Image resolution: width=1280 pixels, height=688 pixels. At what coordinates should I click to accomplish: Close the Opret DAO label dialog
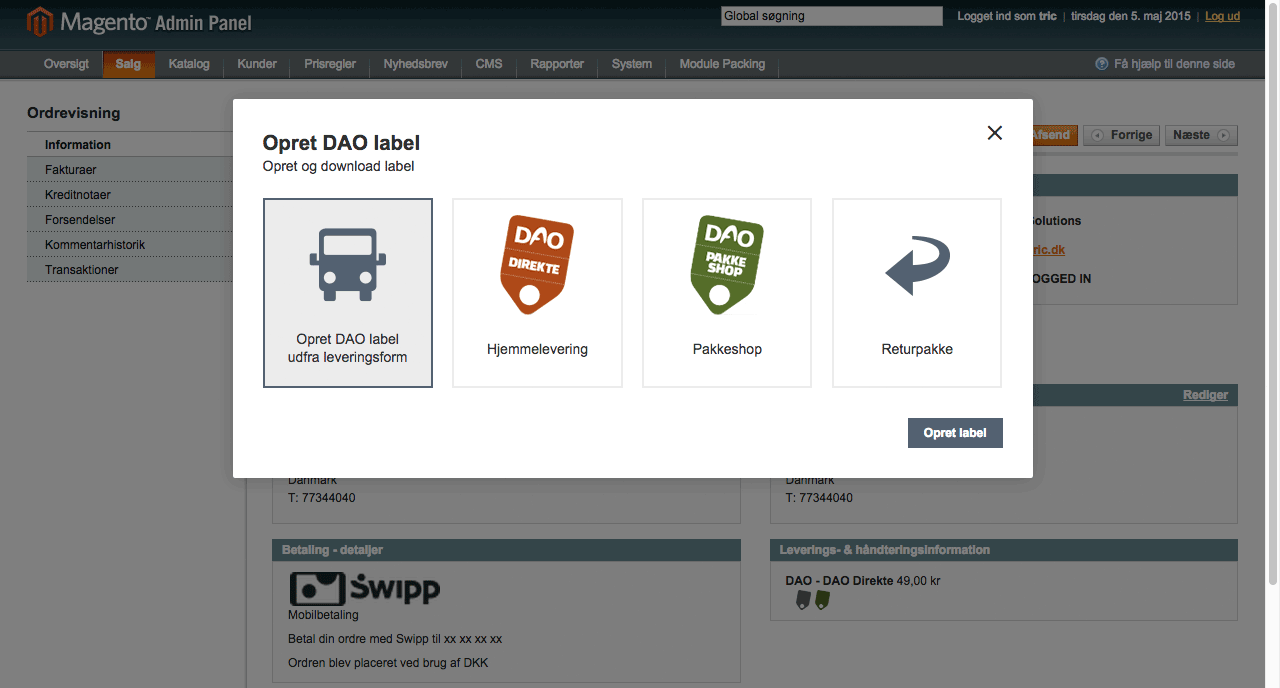pos(994,133)
